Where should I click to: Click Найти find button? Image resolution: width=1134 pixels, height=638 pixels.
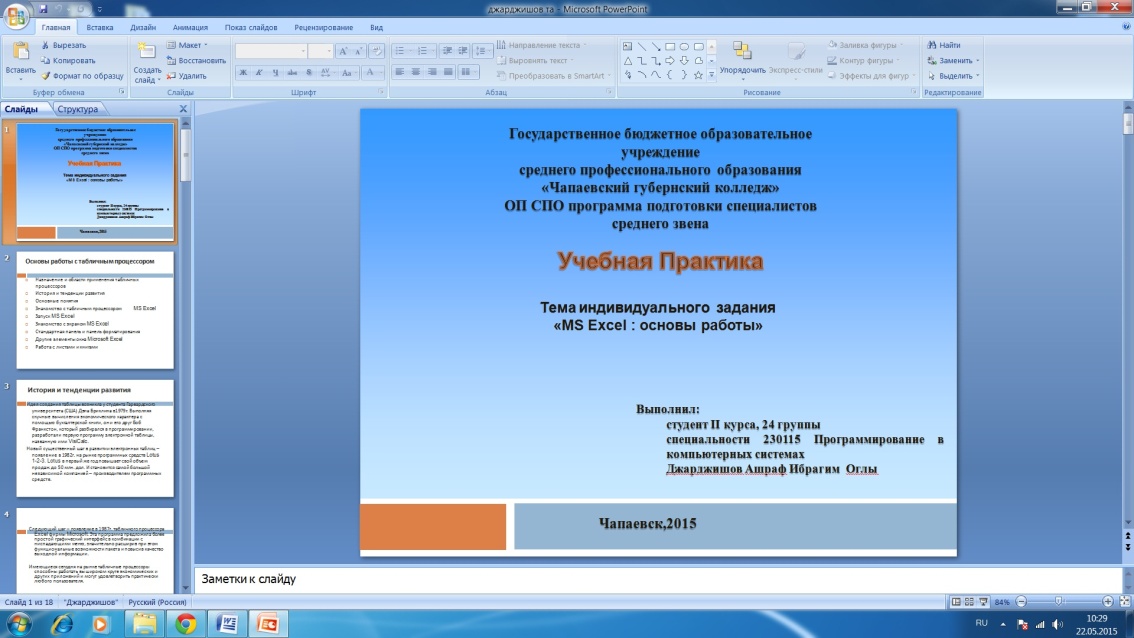pyautogui.click(x=945, y=45)
